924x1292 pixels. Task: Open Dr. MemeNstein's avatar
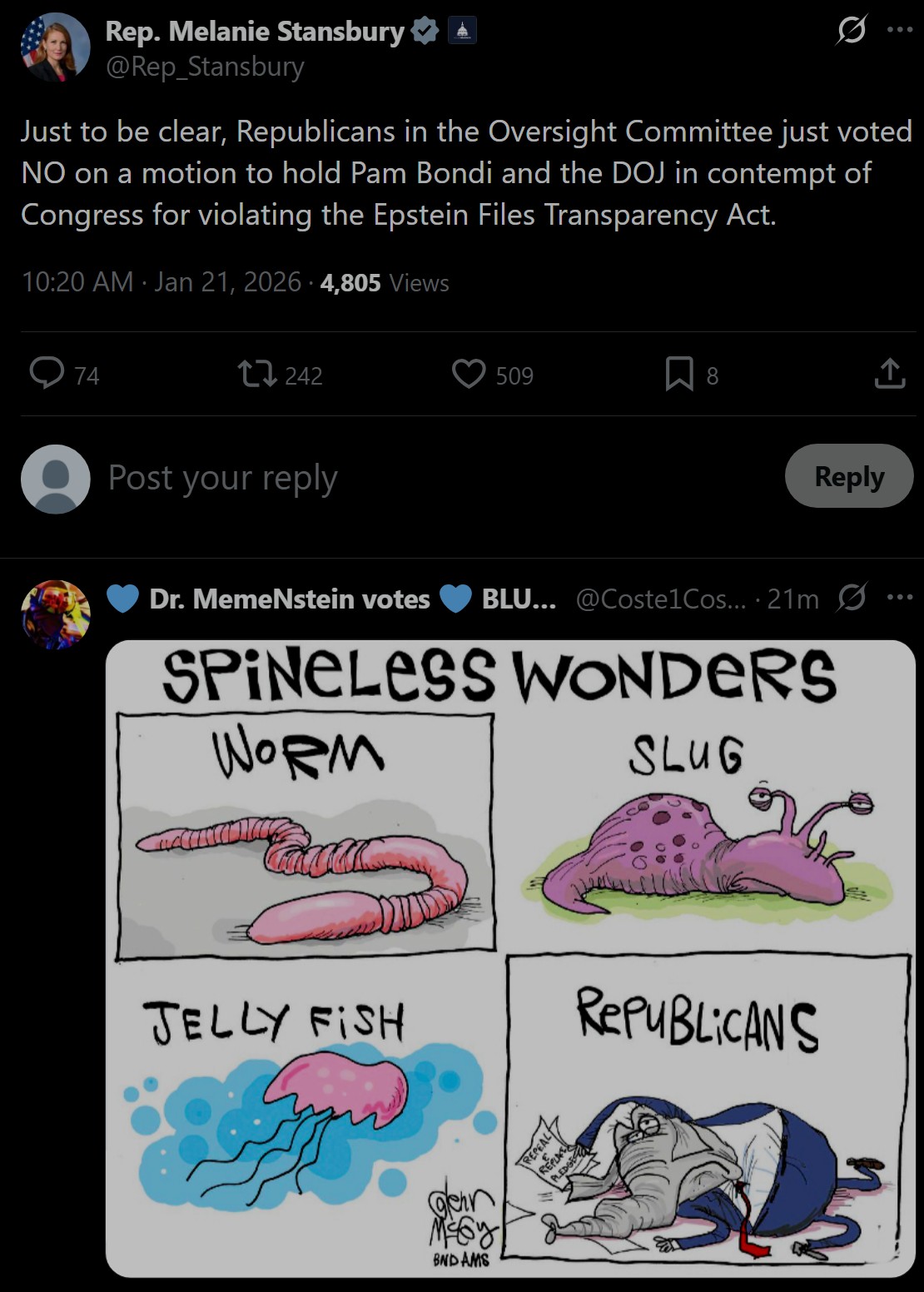55,614
